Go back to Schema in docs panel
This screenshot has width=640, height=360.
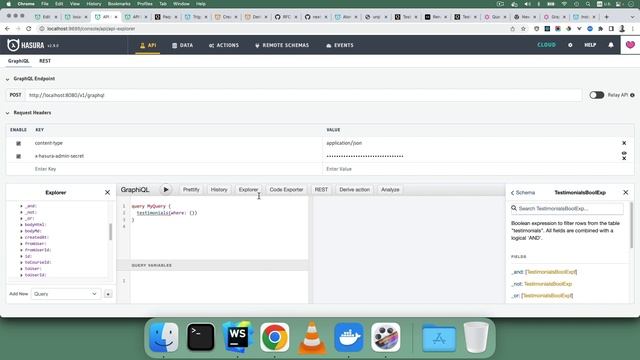[x=523, y=193]
